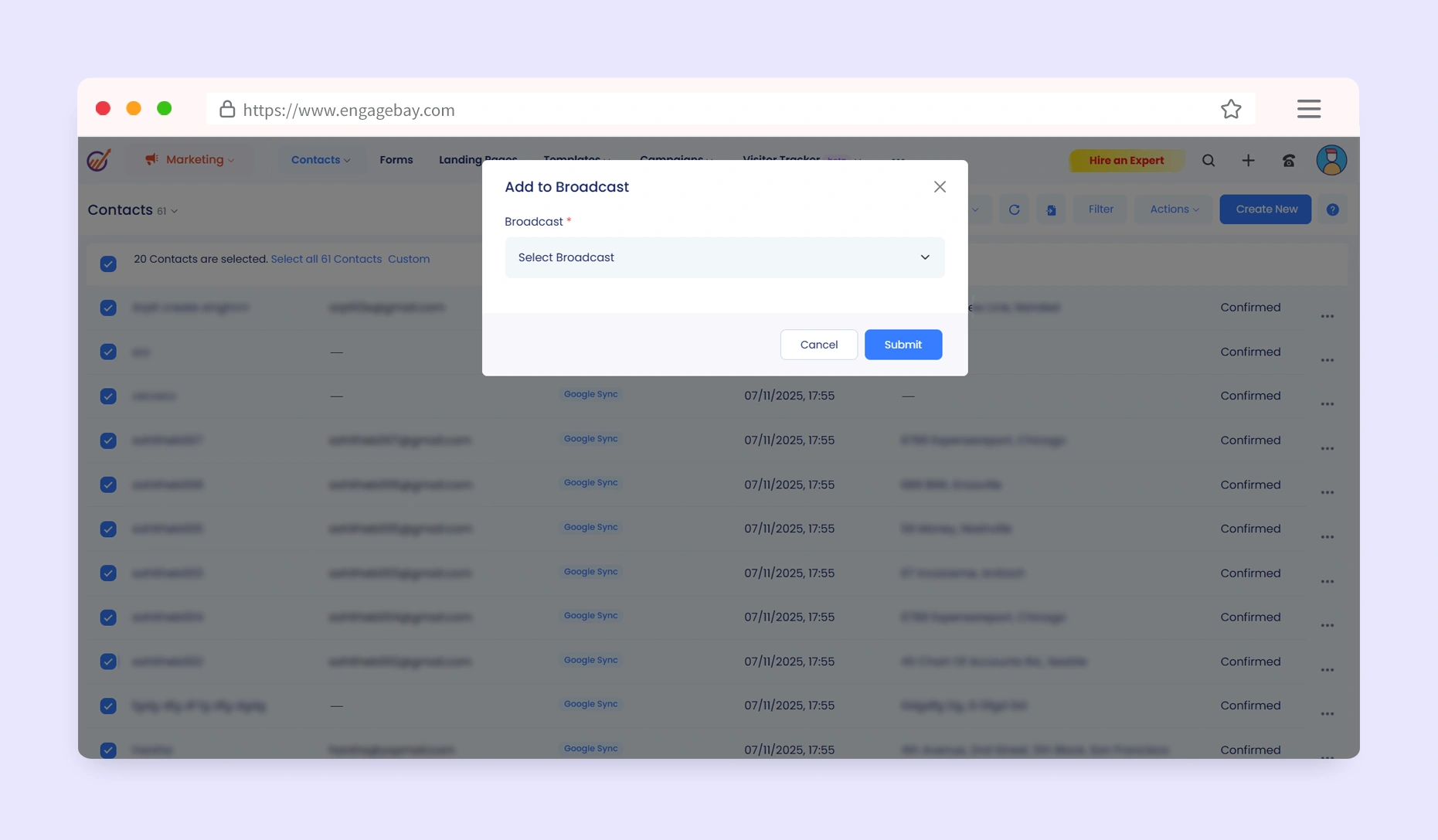Expand the Actions dropdown

pyautogui.click(x=1174, y=209)
